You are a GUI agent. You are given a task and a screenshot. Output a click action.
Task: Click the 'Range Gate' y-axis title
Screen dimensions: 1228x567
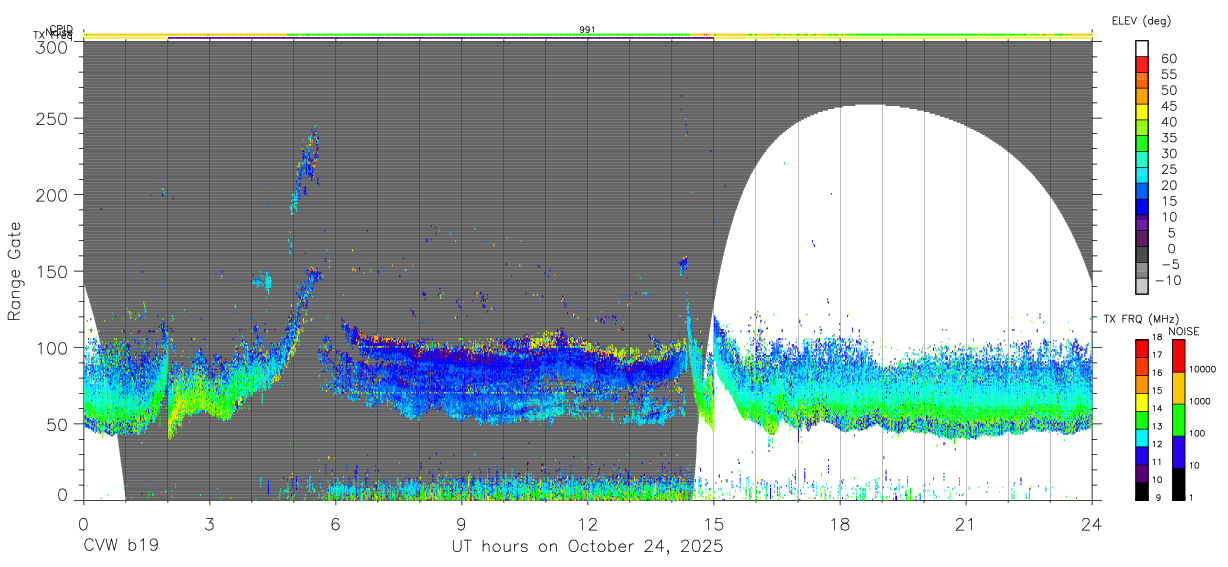pos(15,271)
